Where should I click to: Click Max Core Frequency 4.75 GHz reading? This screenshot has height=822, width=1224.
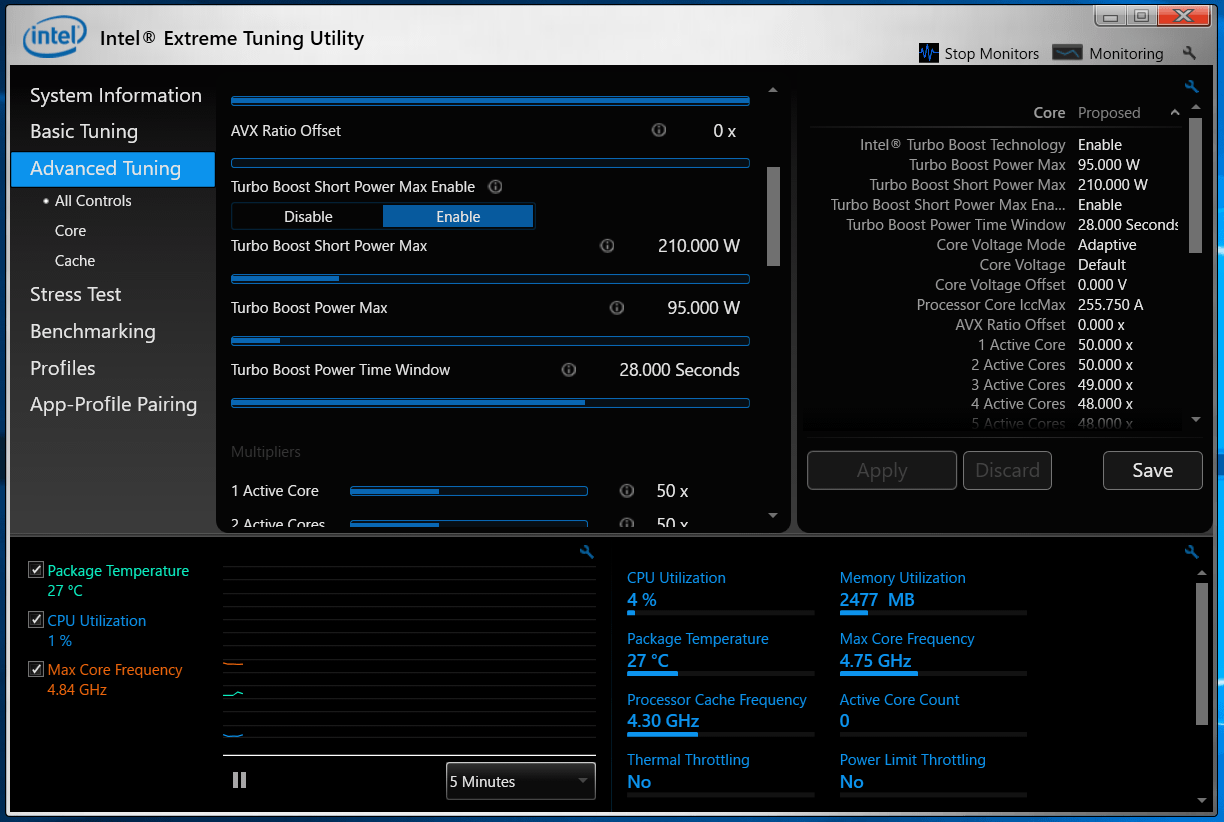(x=876, y=661)
